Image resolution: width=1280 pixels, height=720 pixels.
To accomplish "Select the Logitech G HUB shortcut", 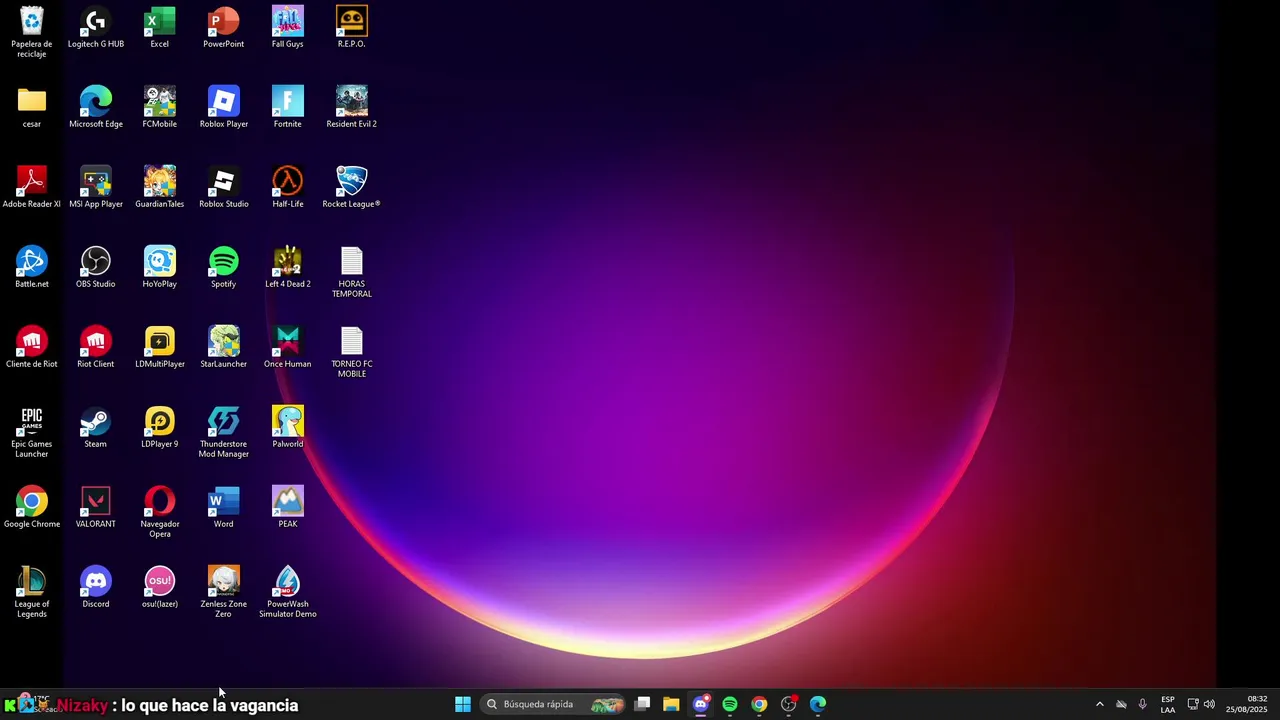I will coord(96,27).
